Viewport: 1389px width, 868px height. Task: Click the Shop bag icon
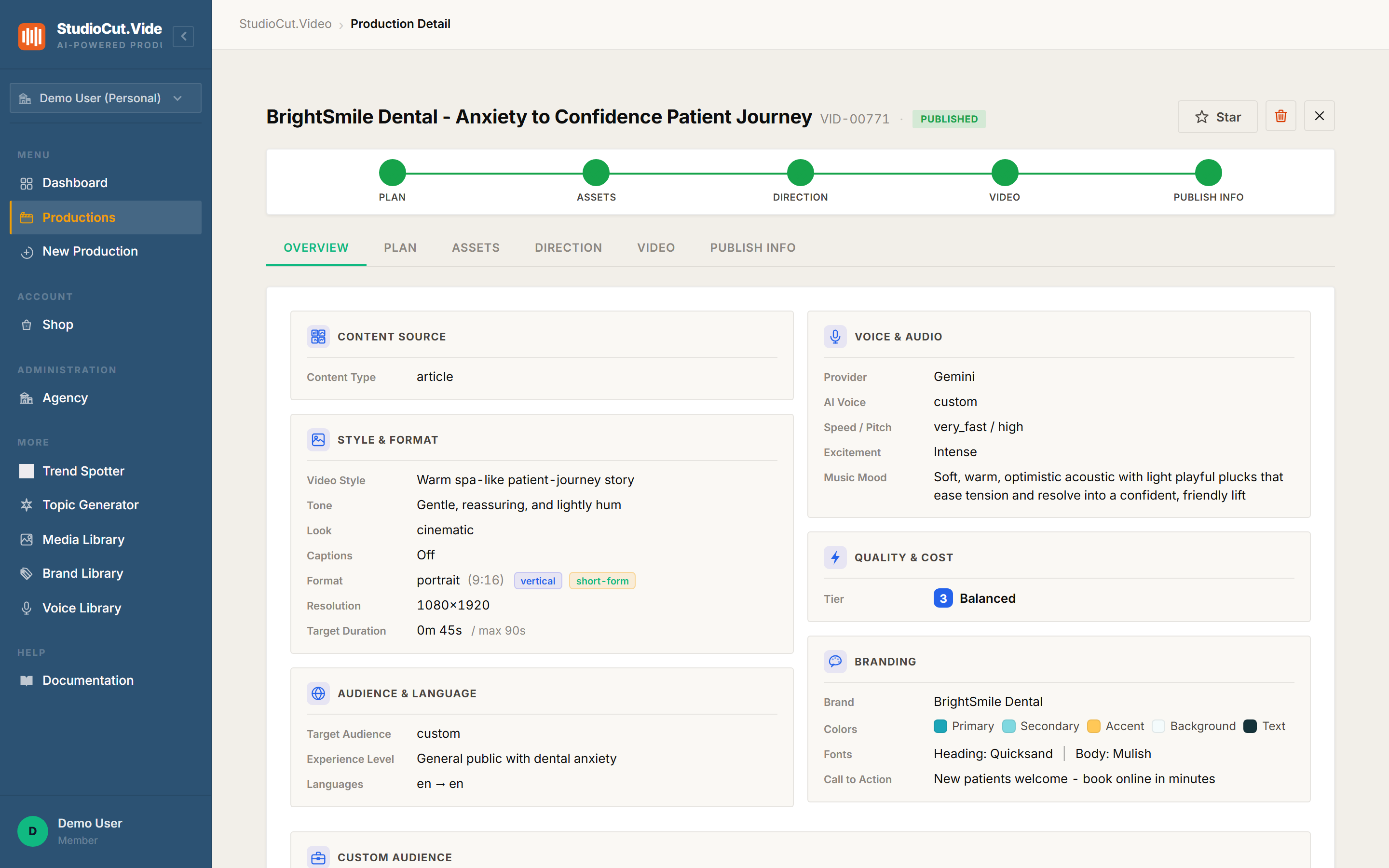tap(27, 325)
